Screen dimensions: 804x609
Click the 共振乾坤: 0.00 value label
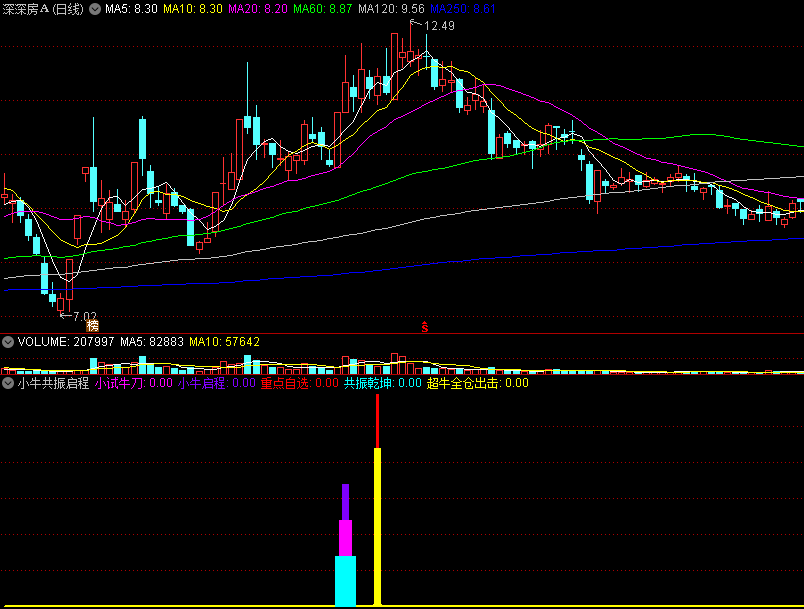coord(383,383)
